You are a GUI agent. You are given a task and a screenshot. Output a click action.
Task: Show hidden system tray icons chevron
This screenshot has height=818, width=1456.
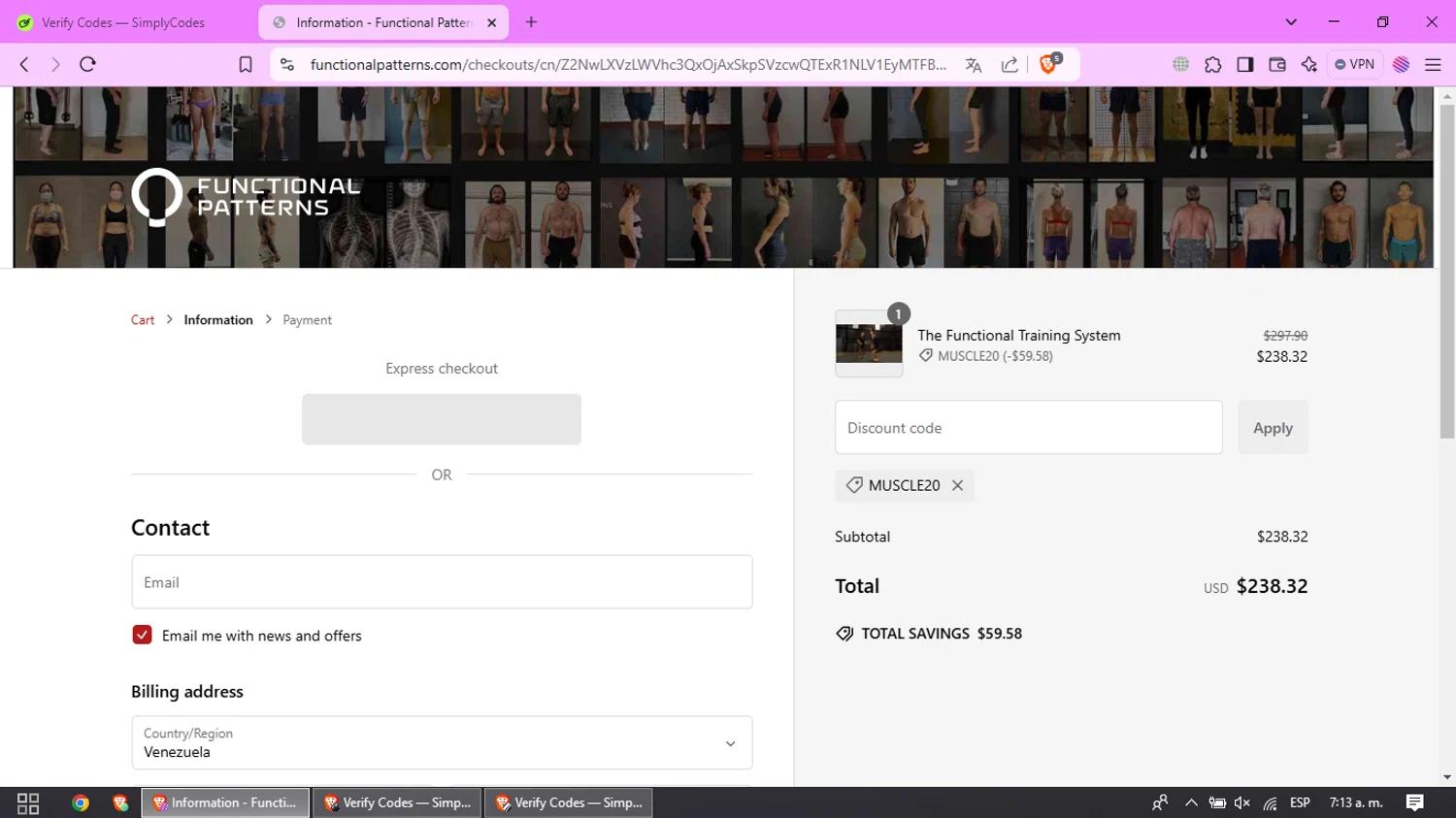coord(1191,802)
